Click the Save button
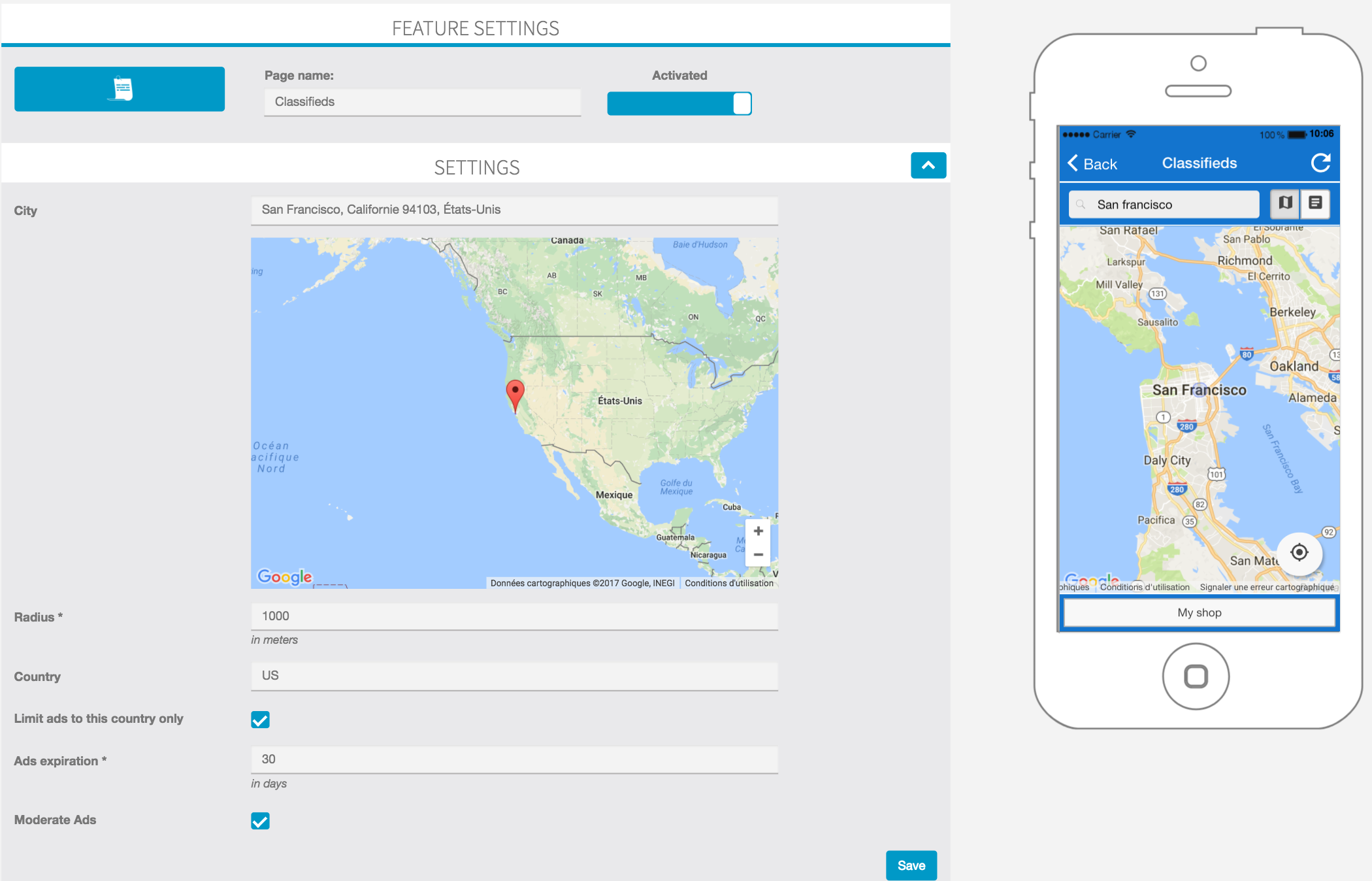 point(911,865)
